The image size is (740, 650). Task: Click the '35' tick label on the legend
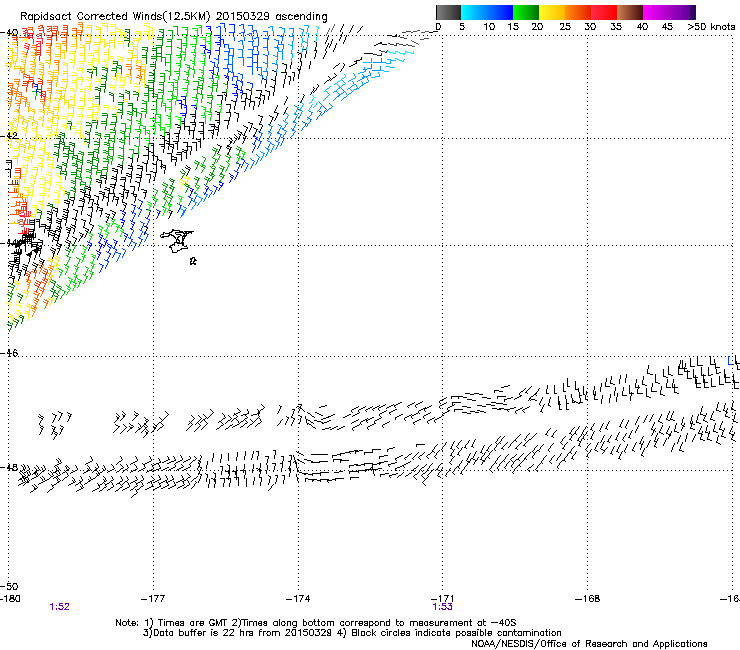[x=616, y=27]
